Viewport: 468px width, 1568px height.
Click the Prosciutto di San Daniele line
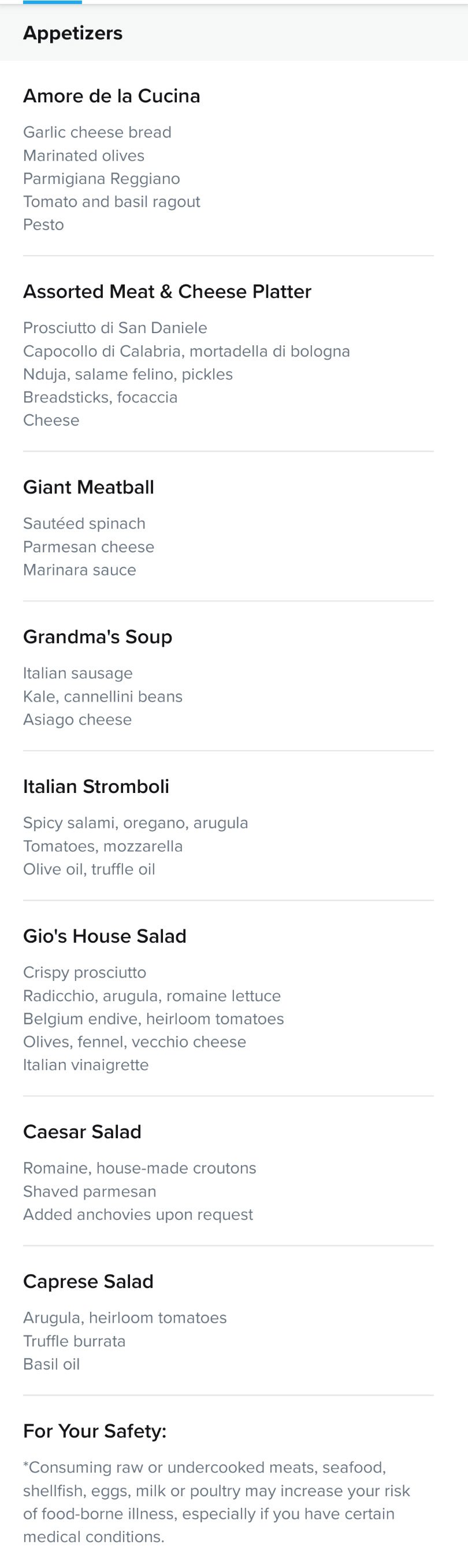(x=116, y=328)
